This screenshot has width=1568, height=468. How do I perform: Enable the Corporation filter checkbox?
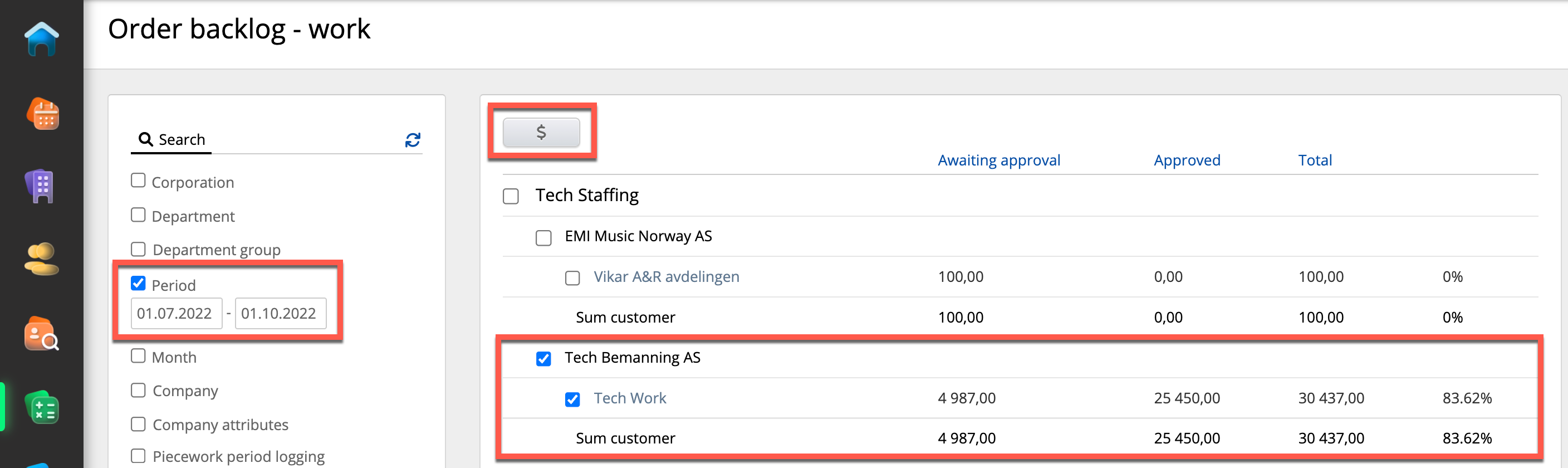[x=138, y=181]
